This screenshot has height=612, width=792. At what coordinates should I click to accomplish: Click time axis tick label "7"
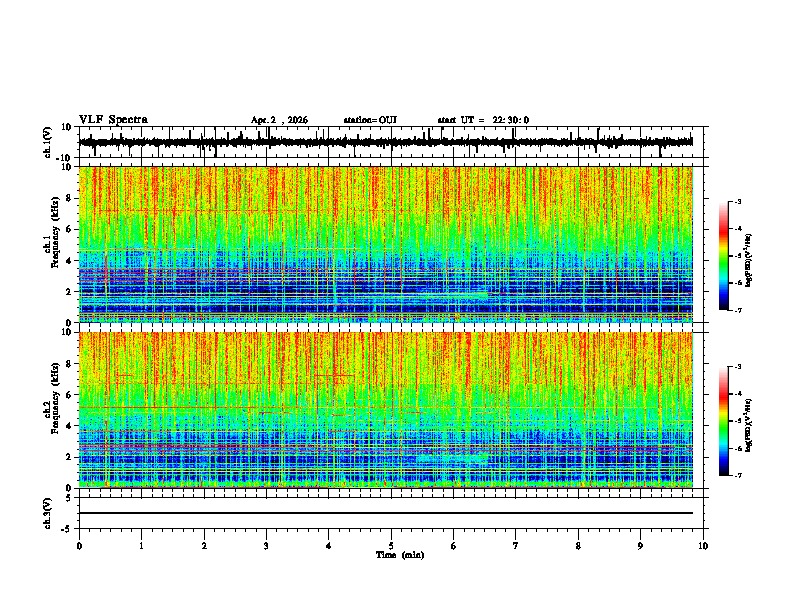516,546
